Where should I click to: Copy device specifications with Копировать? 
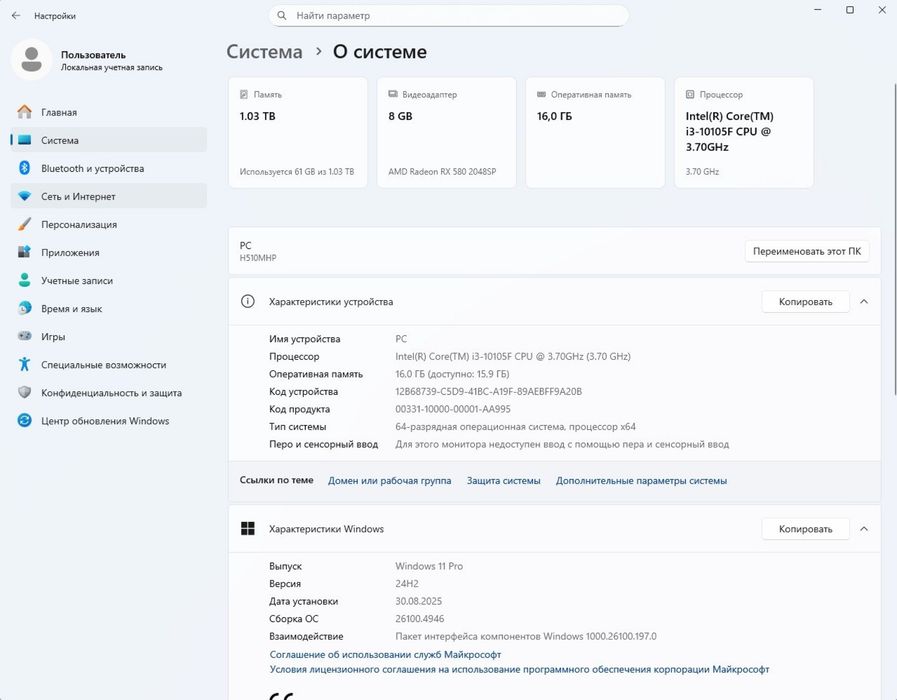pos(805,301)
